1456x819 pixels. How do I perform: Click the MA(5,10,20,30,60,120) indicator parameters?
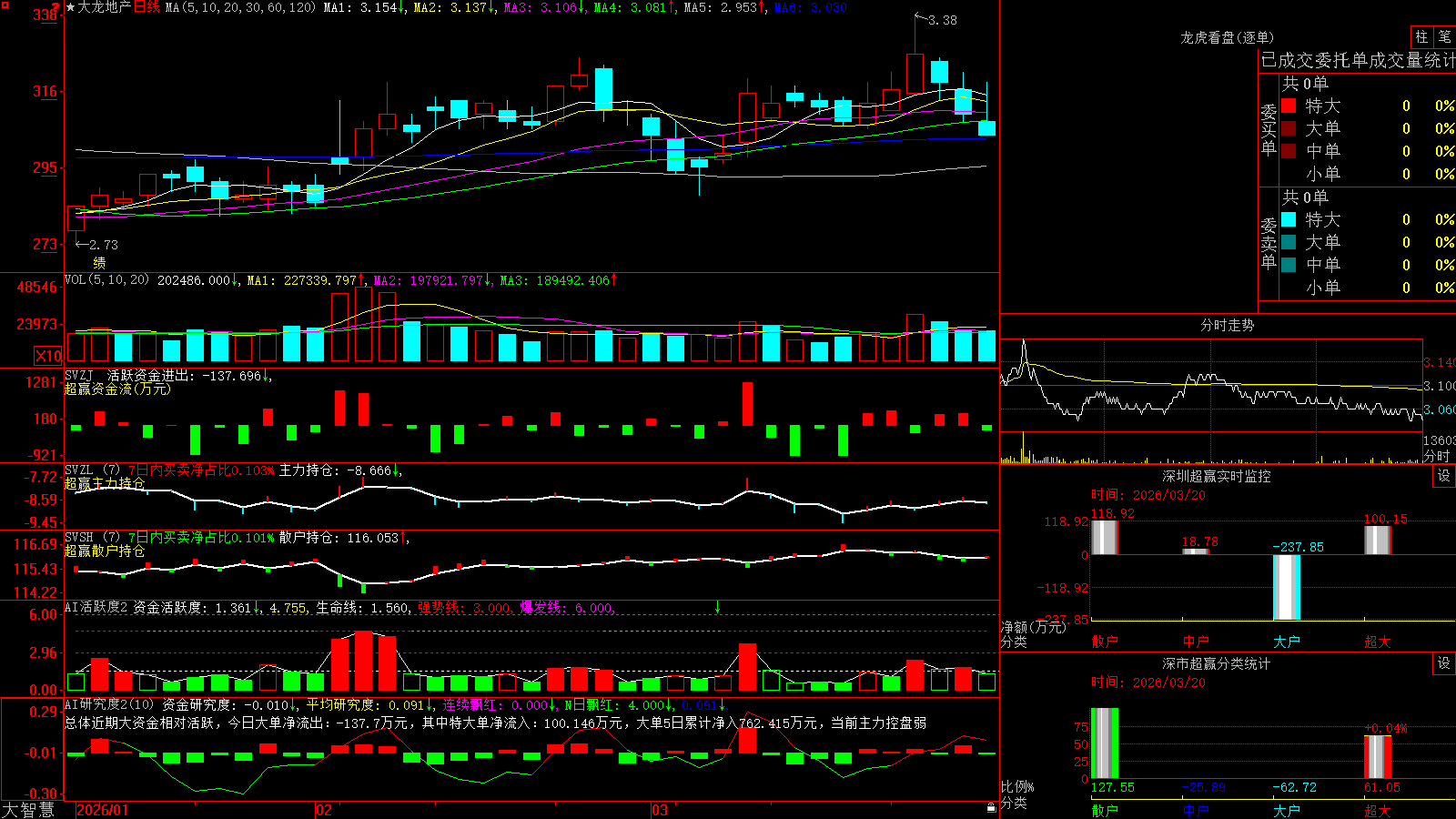tap(241, 7)
